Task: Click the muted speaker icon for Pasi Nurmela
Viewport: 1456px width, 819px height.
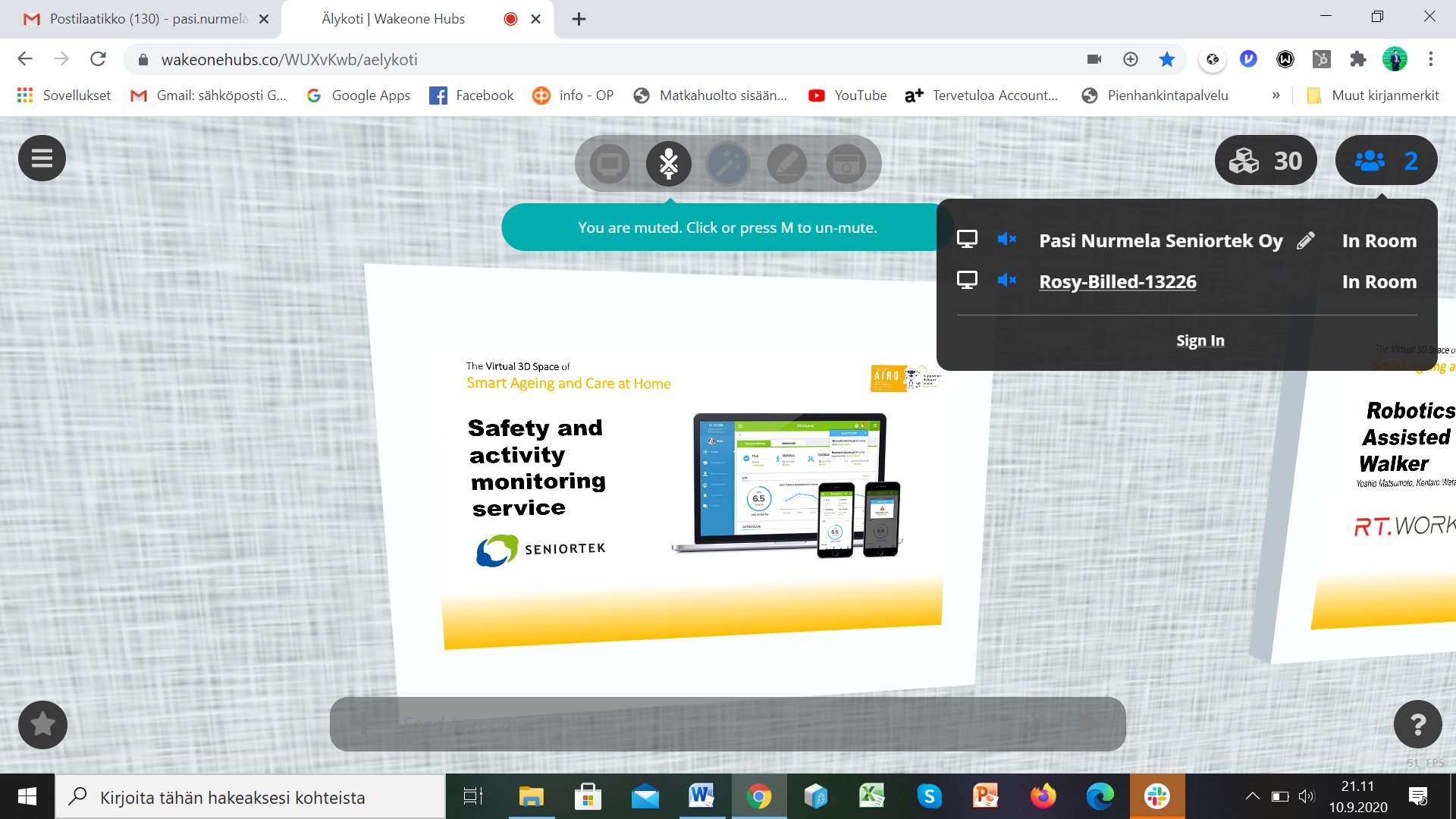Action: coord(1007,240)
